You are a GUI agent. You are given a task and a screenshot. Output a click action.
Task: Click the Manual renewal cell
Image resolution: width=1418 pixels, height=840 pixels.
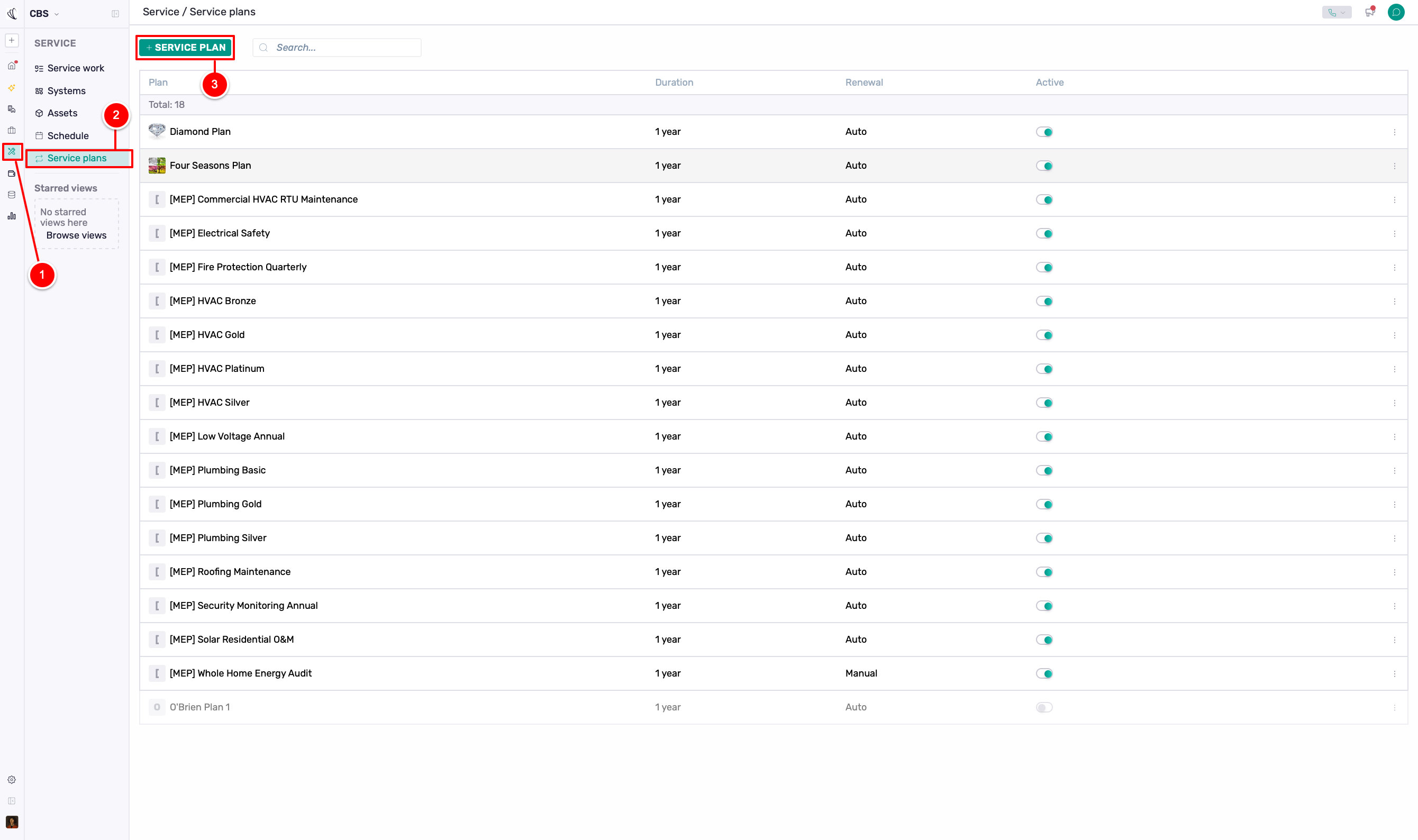(x=861, y=673)
